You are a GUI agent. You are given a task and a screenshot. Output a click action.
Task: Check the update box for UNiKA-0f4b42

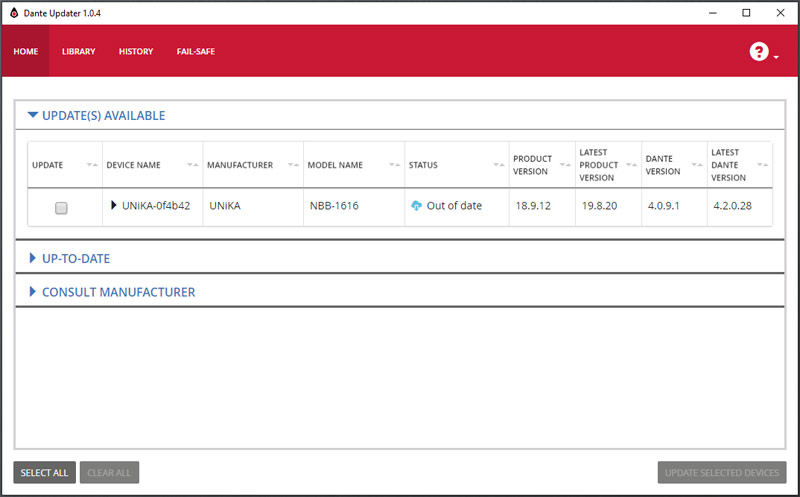tap(61, 208)
